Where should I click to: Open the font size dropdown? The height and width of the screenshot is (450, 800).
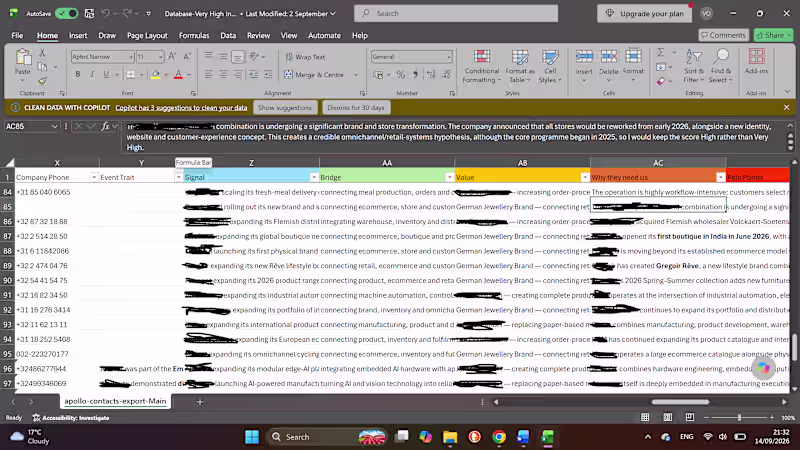coord(160,57)
